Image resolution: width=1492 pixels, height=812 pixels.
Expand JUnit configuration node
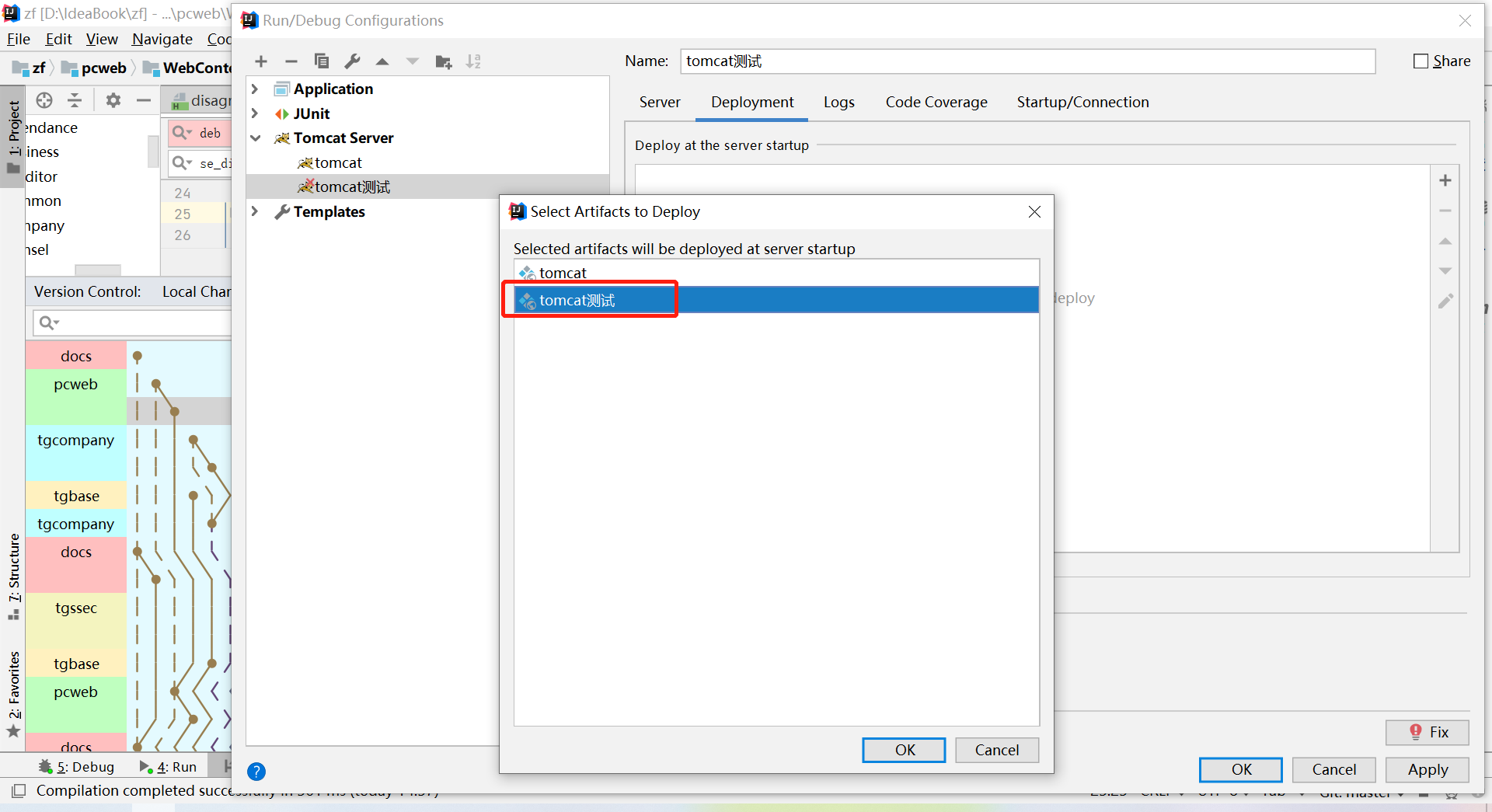tap(255, 113)
